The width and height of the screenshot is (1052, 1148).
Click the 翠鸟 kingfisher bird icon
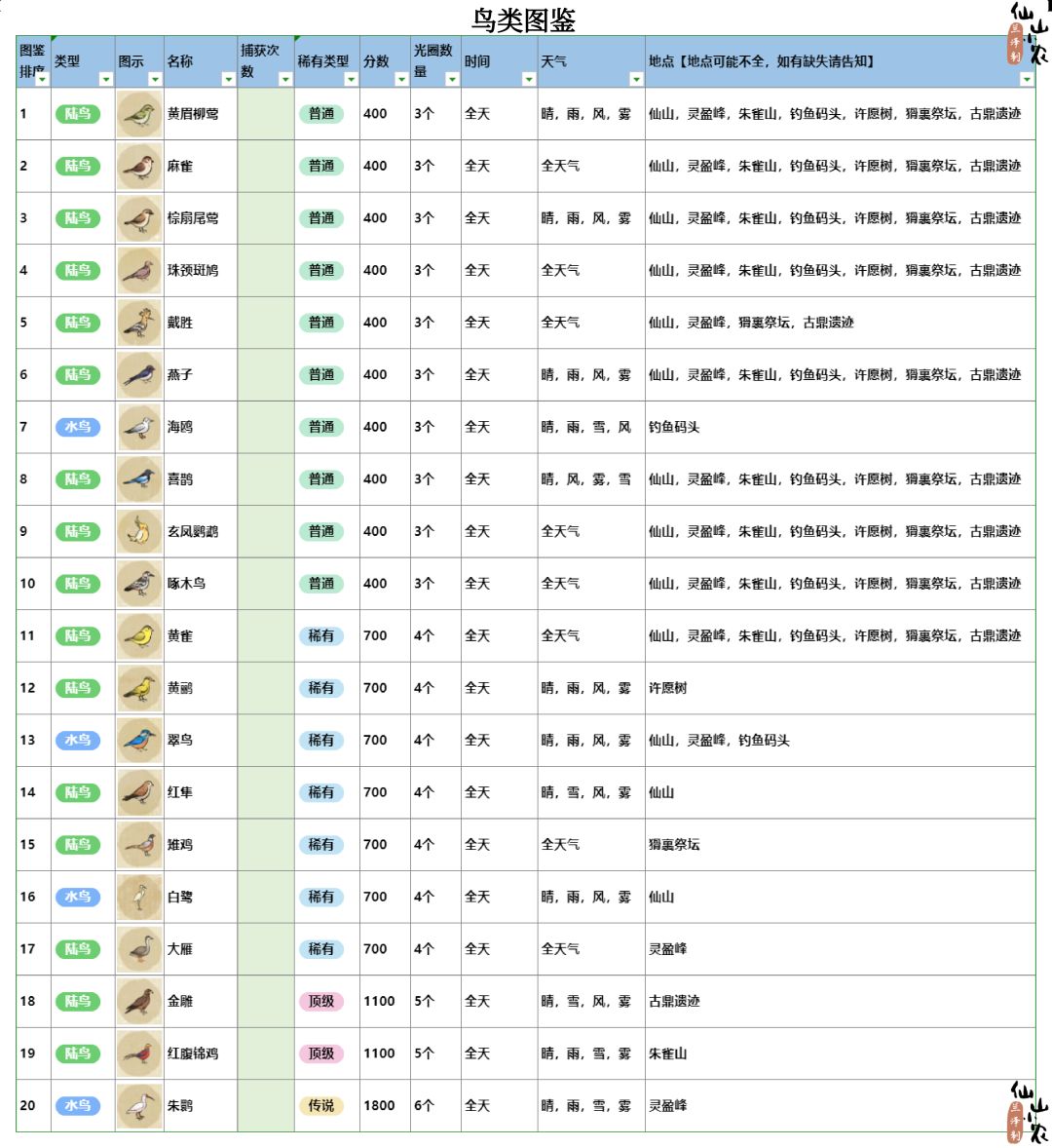(139, 741)
